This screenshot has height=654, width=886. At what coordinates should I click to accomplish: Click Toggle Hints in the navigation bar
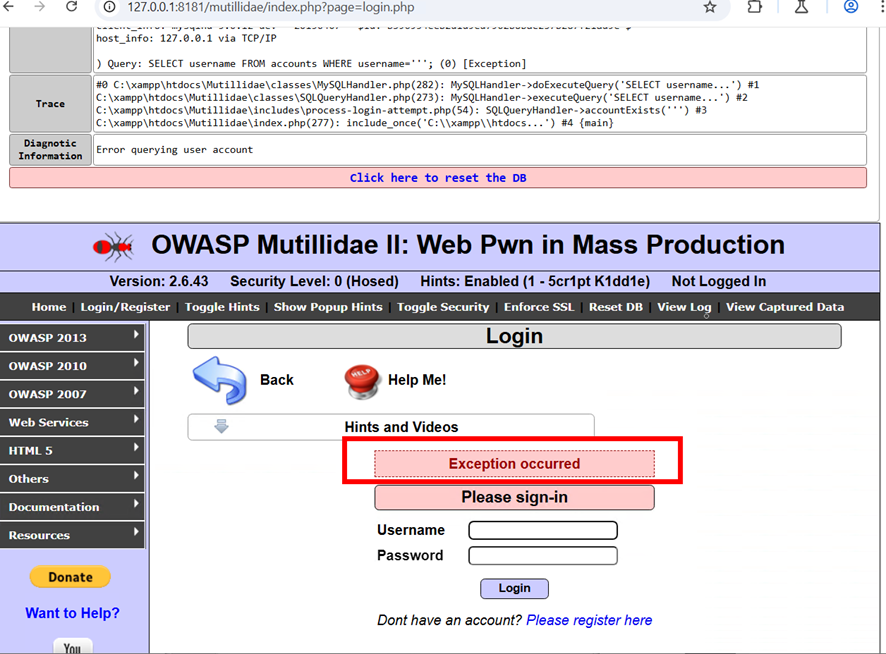[222, 307]
